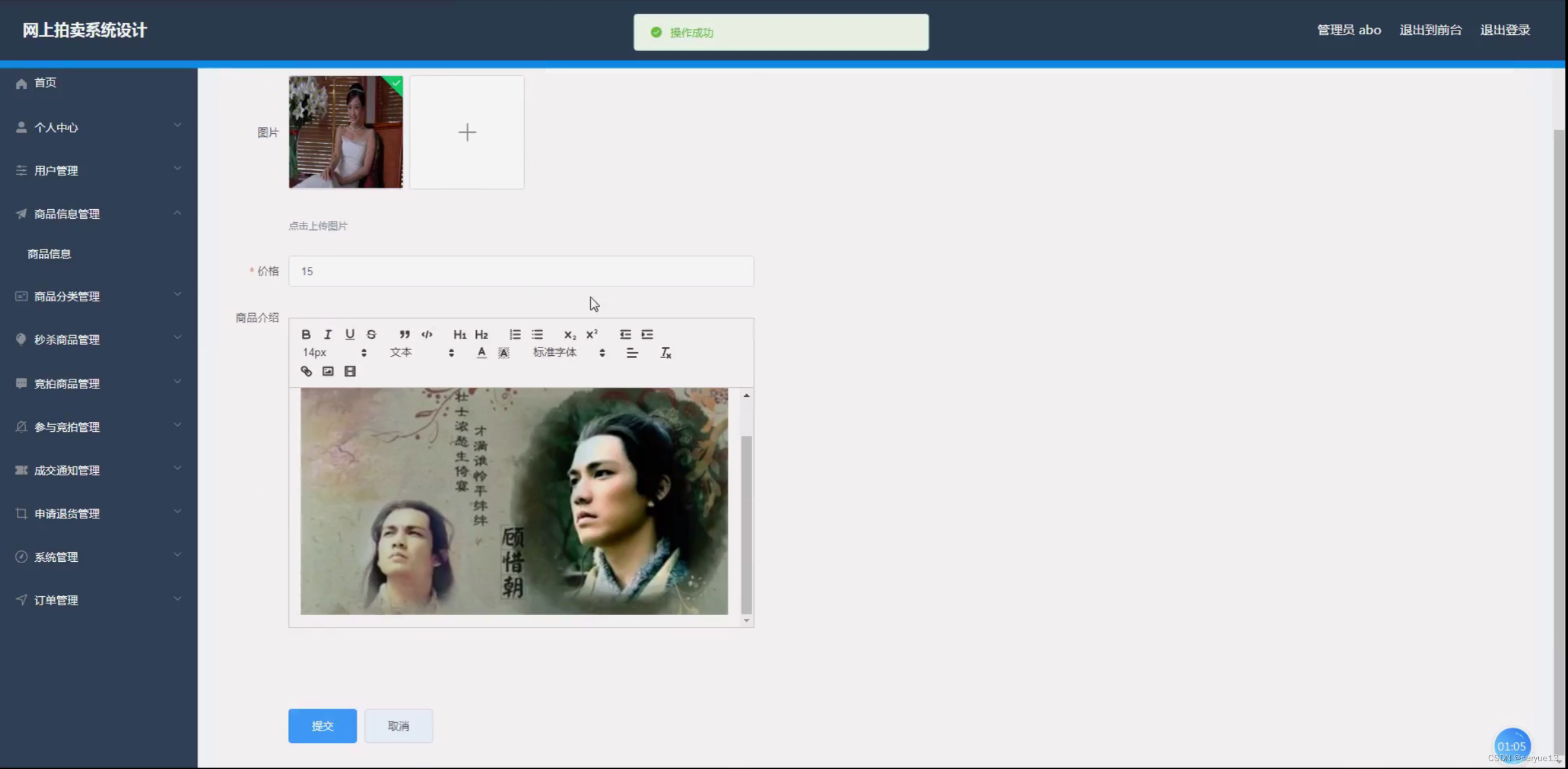Viewport: 1568px width, 769px height.
Task: Insert a blockquote
Action: (404, 334)
